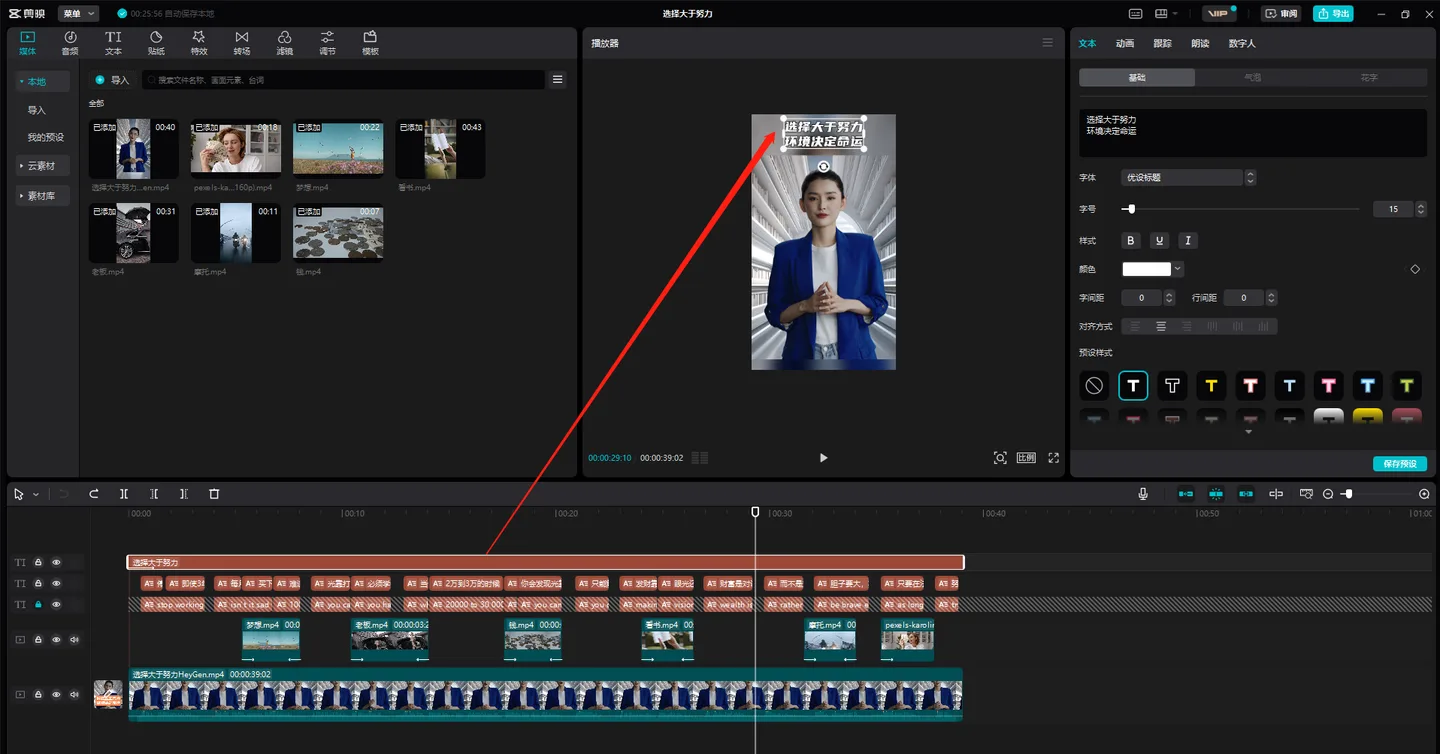1440x754 pixels.
Task: Click the 审阅 review button
Action: tap(1281, 14)
